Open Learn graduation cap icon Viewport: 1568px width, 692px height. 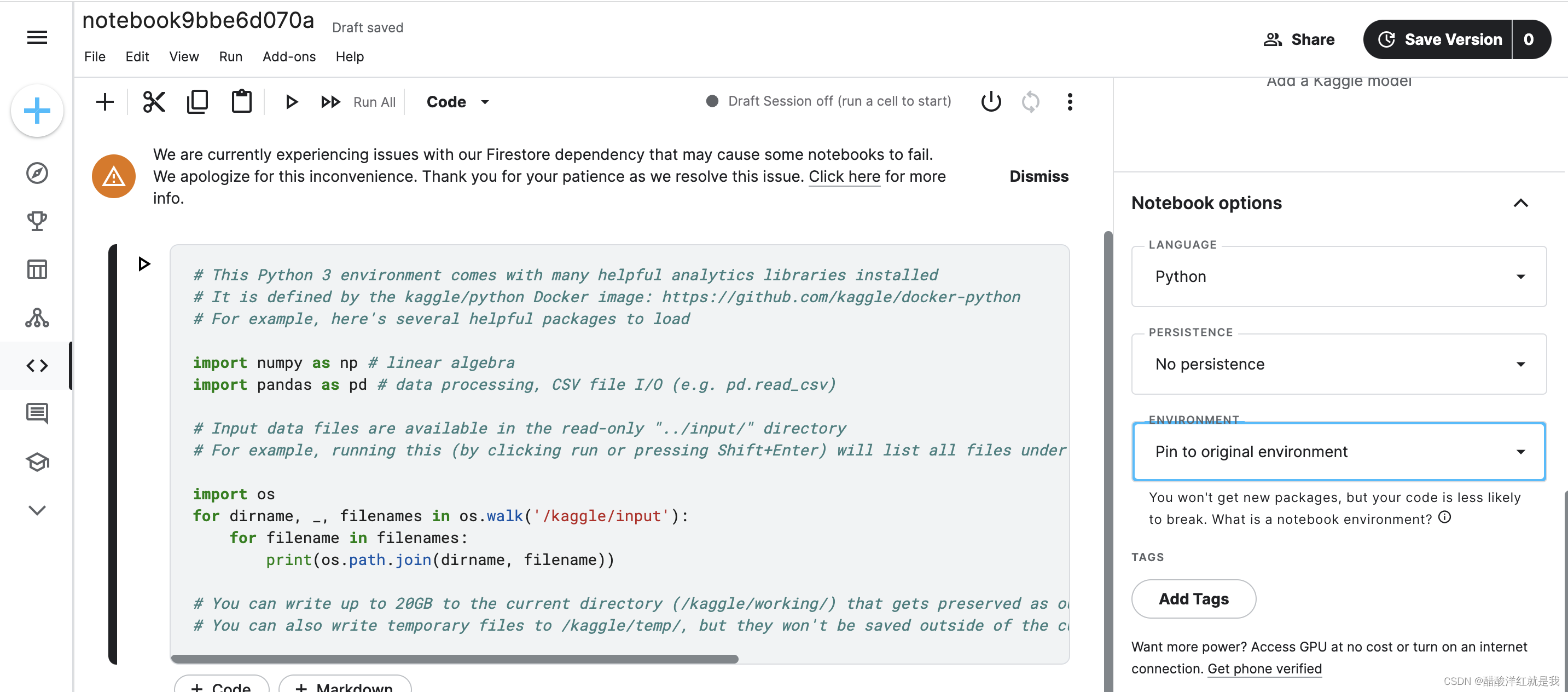tap(37, 462)
